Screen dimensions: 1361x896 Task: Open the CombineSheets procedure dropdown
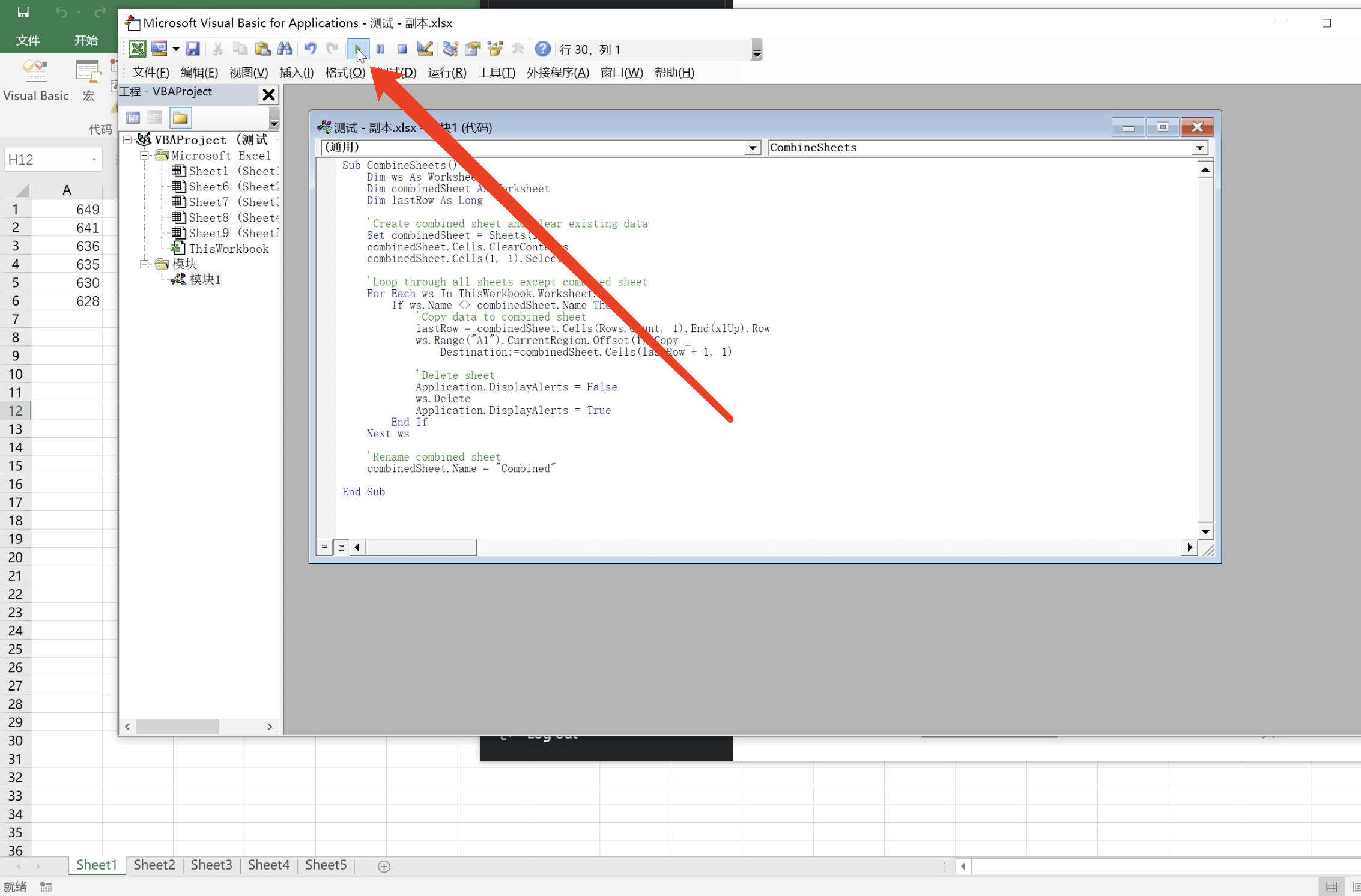click(x=1199, y=148)
